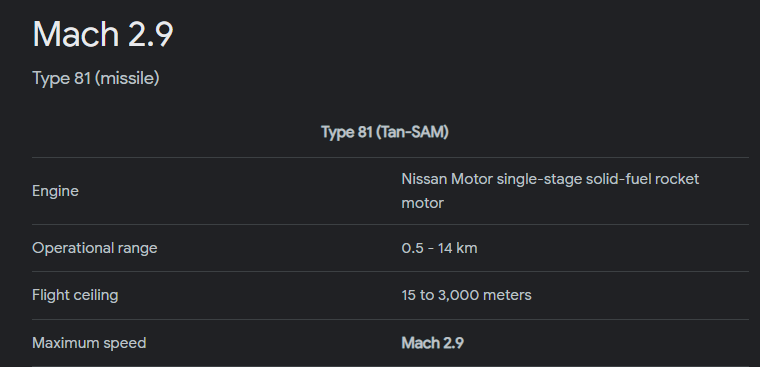Click the word ceiling in Flight ceiling
760x367 pixels.
coord(94,295)
